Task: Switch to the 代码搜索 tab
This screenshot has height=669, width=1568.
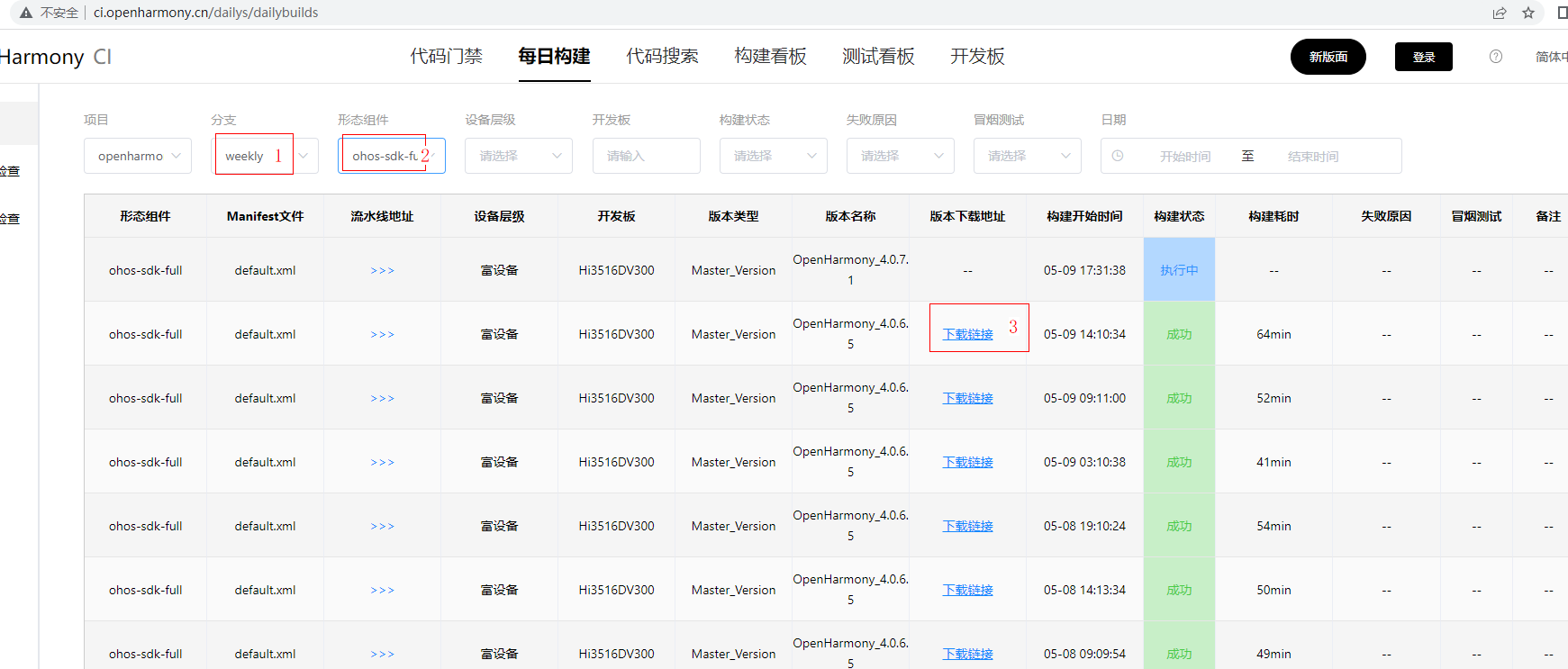Action: [662, 57]
